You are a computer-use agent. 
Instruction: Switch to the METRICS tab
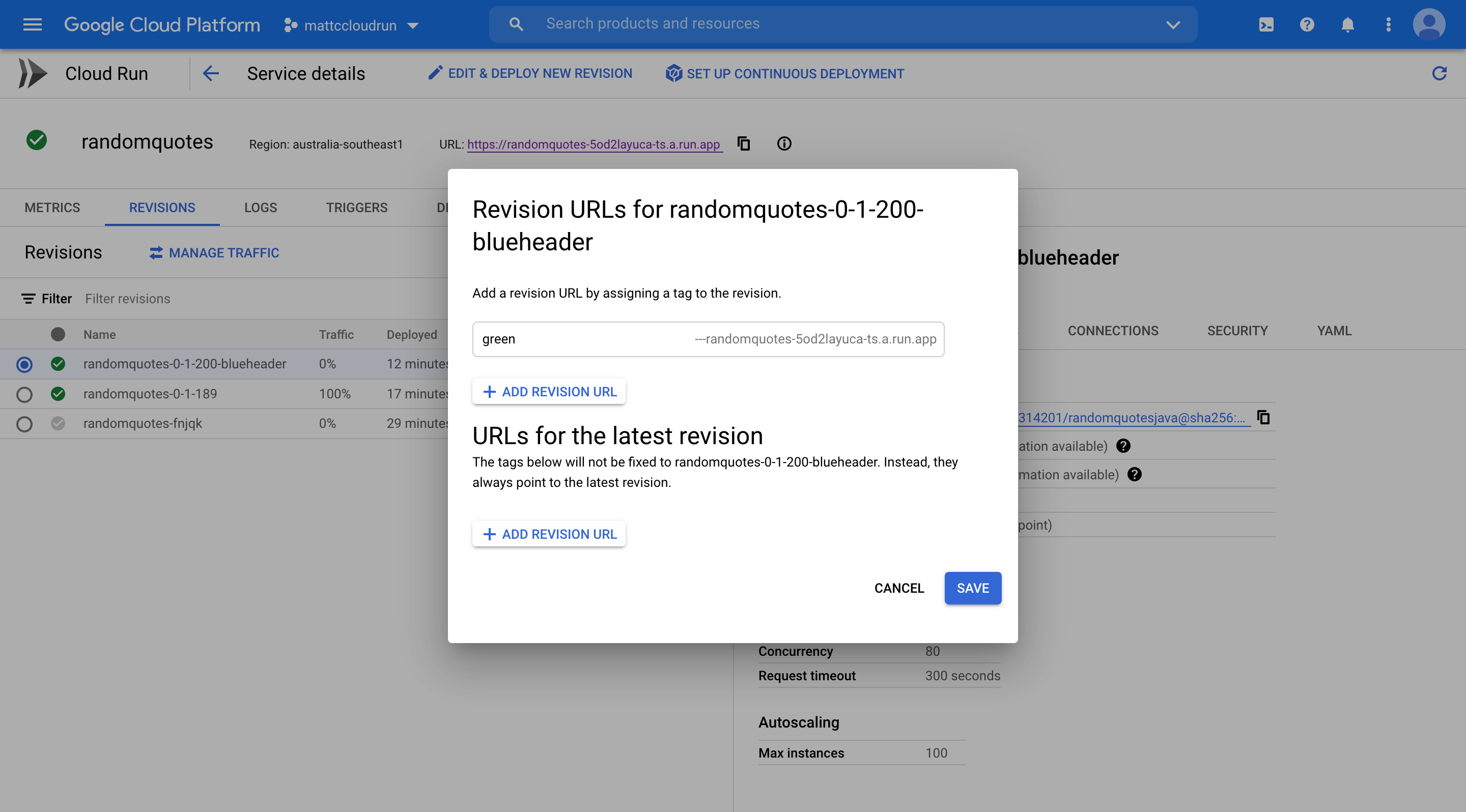(x=52, y=208)
